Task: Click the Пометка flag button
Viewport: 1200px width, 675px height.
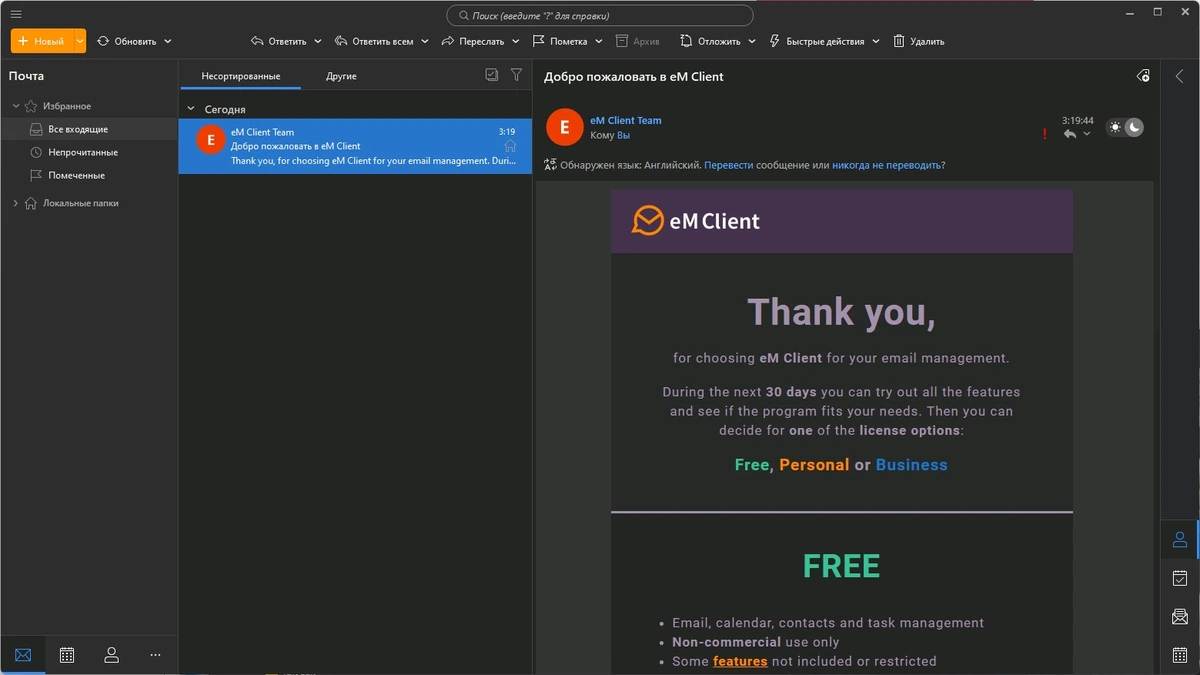Action: 560,41
